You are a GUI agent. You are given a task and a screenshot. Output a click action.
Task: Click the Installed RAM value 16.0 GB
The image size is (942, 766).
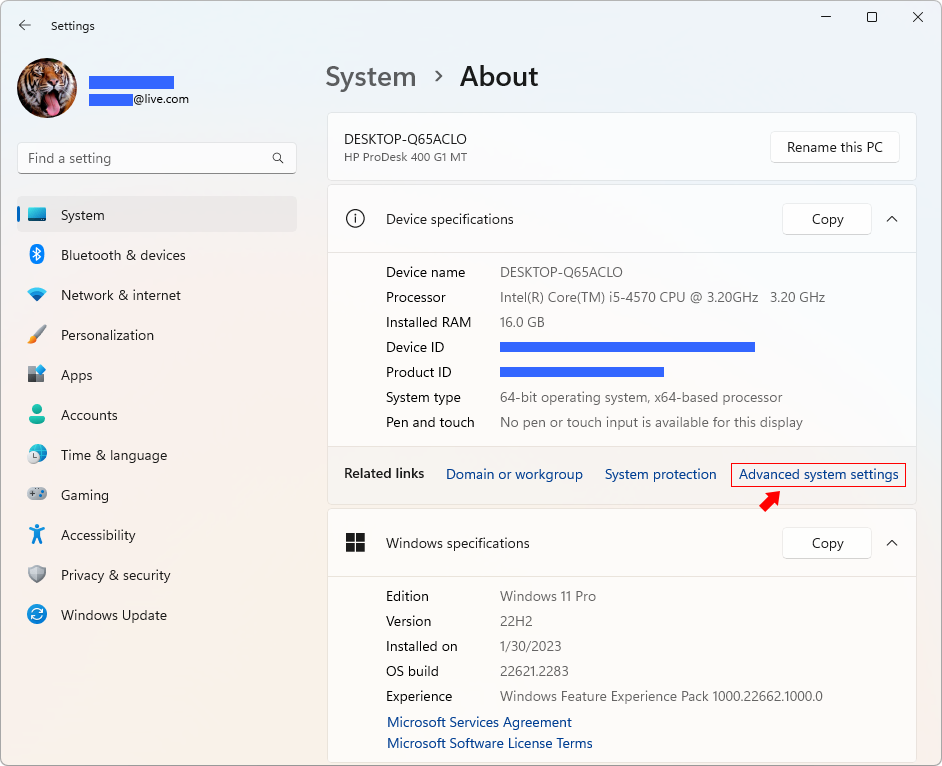pos(522,322)
